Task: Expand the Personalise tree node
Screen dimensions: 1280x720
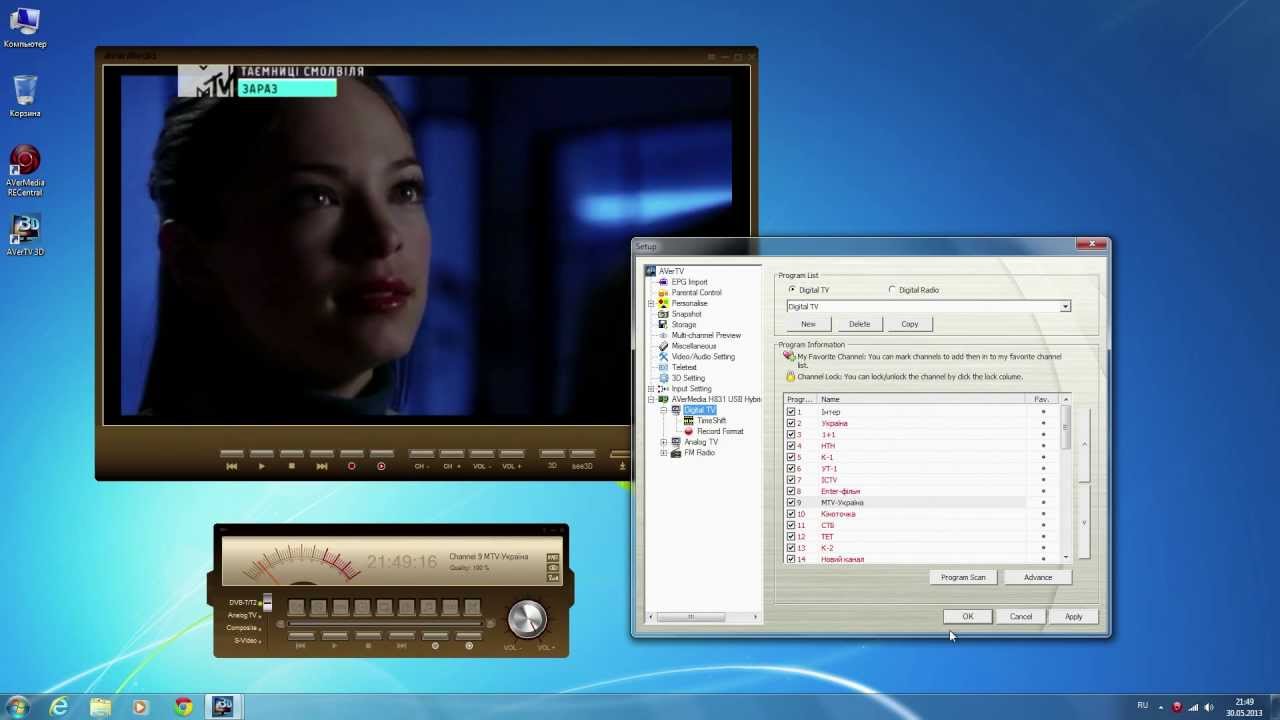Action: click(651, 303)
